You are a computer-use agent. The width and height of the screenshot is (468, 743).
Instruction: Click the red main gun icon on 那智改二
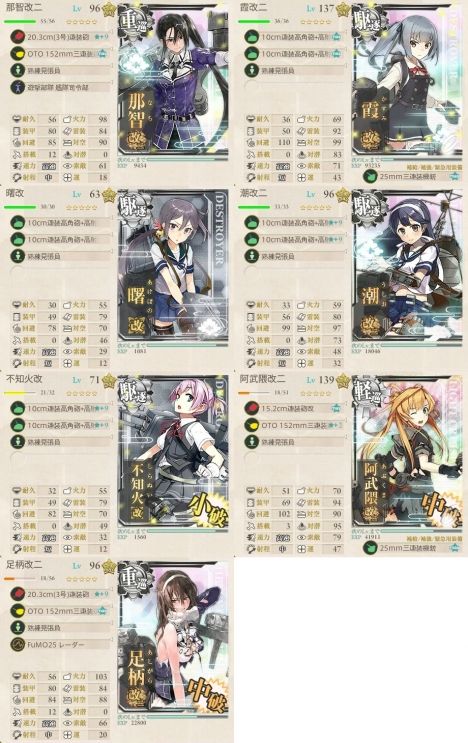pos(18,36)
